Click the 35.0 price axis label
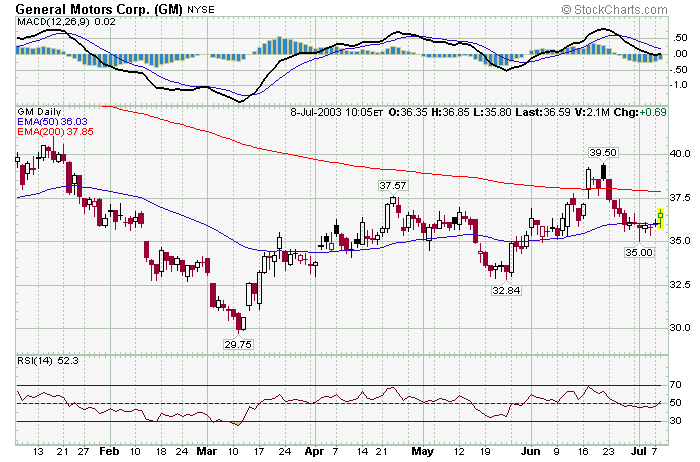The height and width of the screenshot is (462, 700). point(679,241)
